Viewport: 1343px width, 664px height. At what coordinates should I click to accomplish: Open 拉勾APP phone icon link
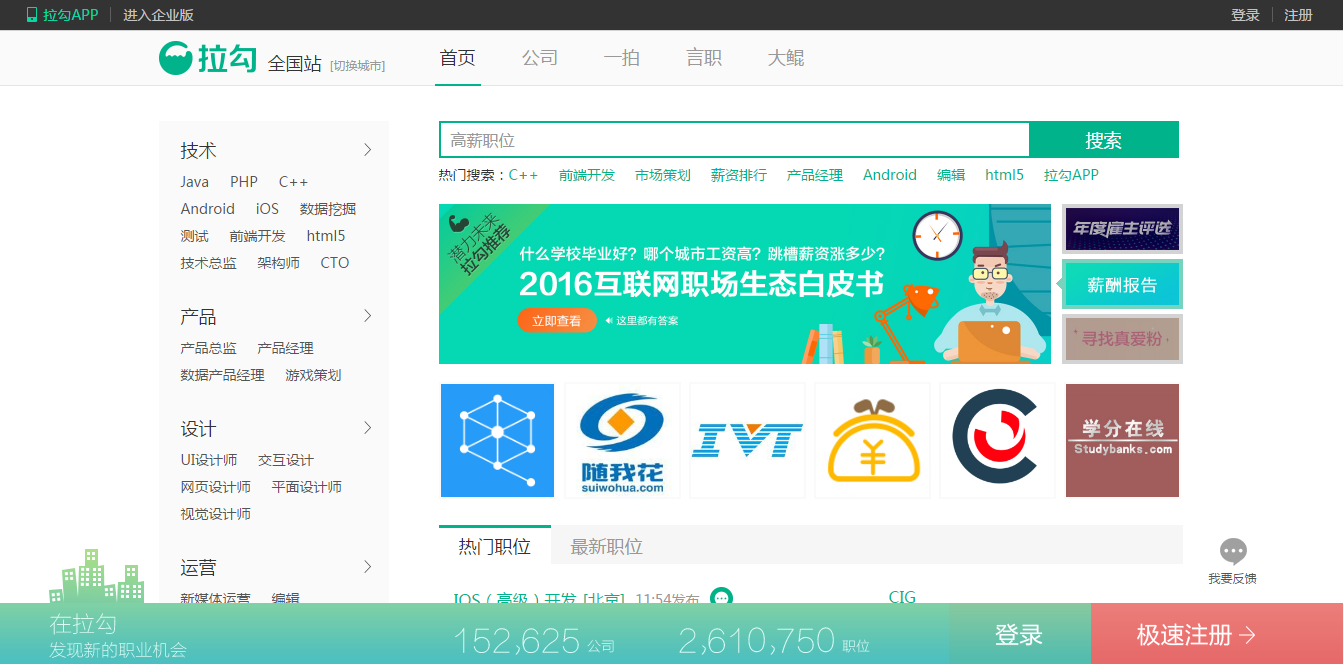62,15
